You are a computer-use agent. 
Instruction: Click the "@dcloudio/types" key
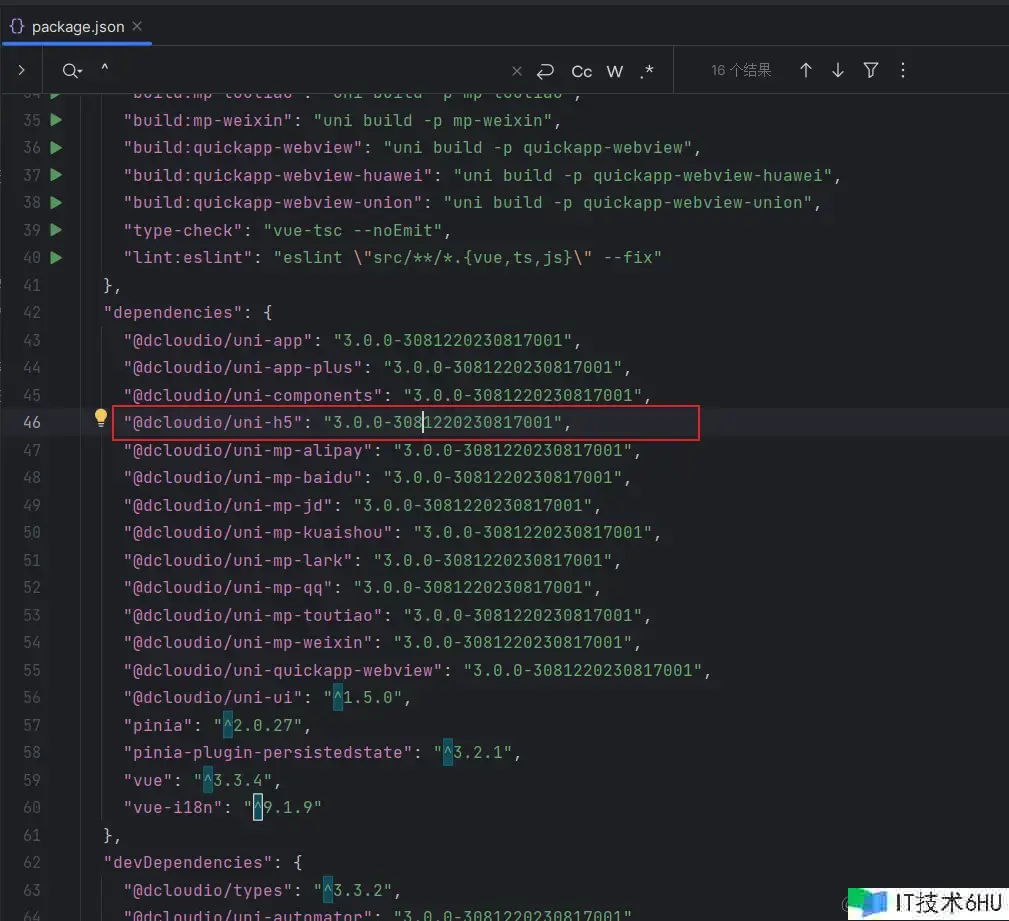pyautogui.click(x=207, y=890)
